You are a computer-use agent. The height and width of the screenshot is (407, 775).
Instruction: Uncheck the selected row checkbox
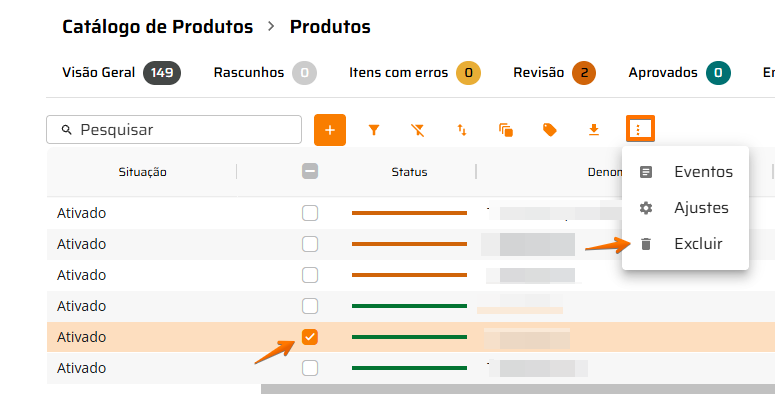point(310,337)
